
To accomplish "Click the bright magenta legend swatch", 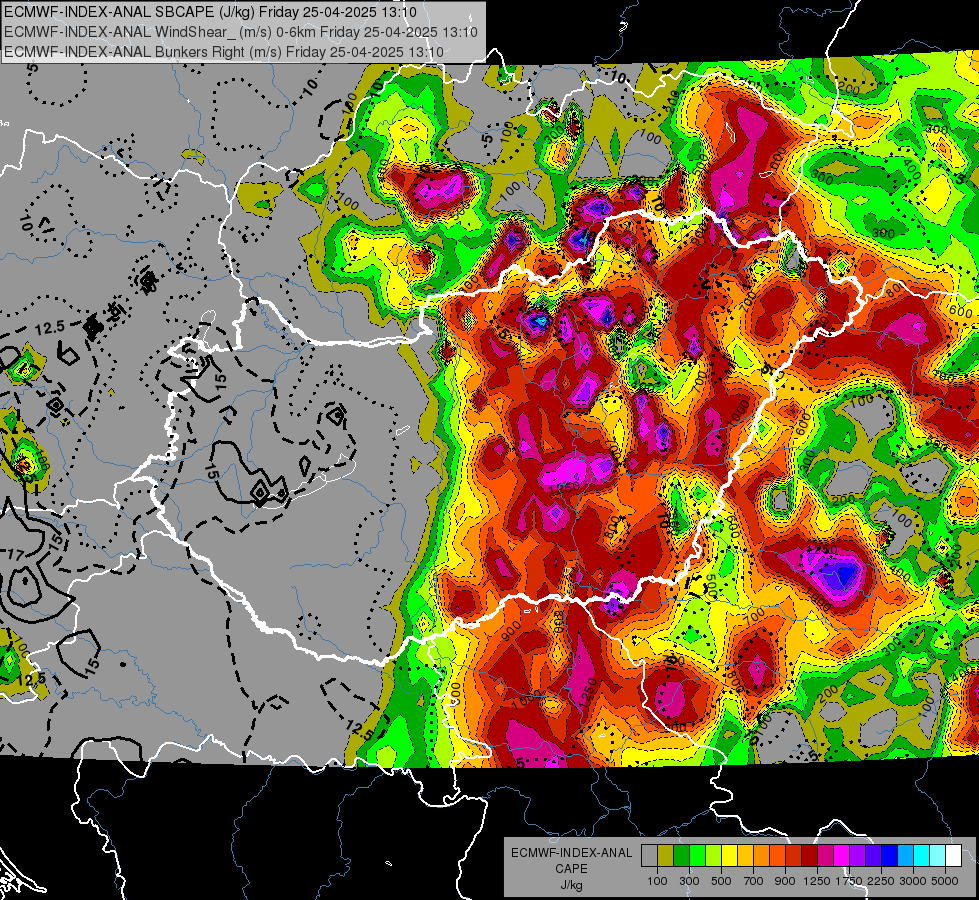I will coord(842,855).
